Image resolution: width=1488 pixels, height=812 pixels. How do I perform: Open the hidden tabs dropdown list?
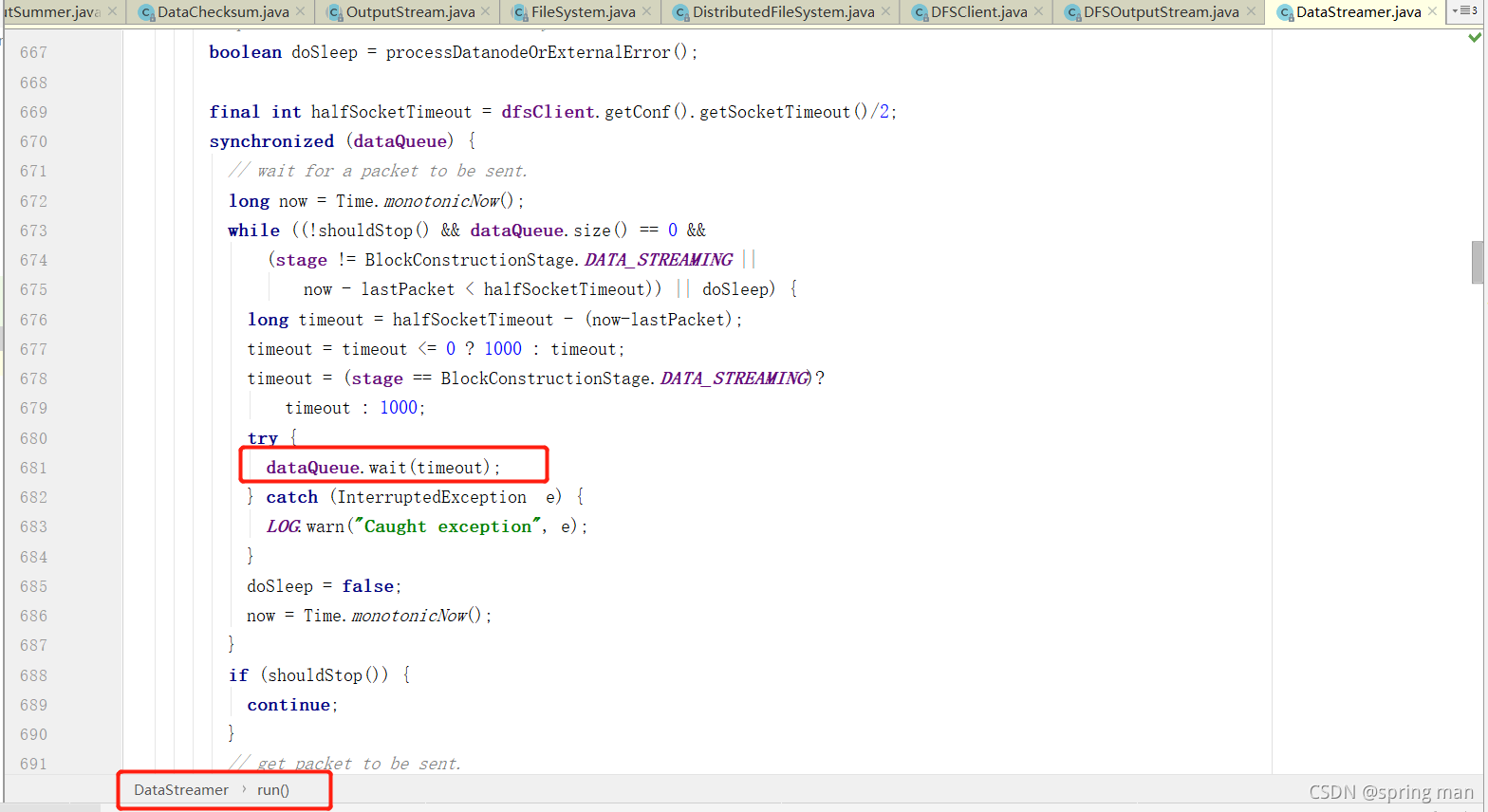tap(1464, 11)
